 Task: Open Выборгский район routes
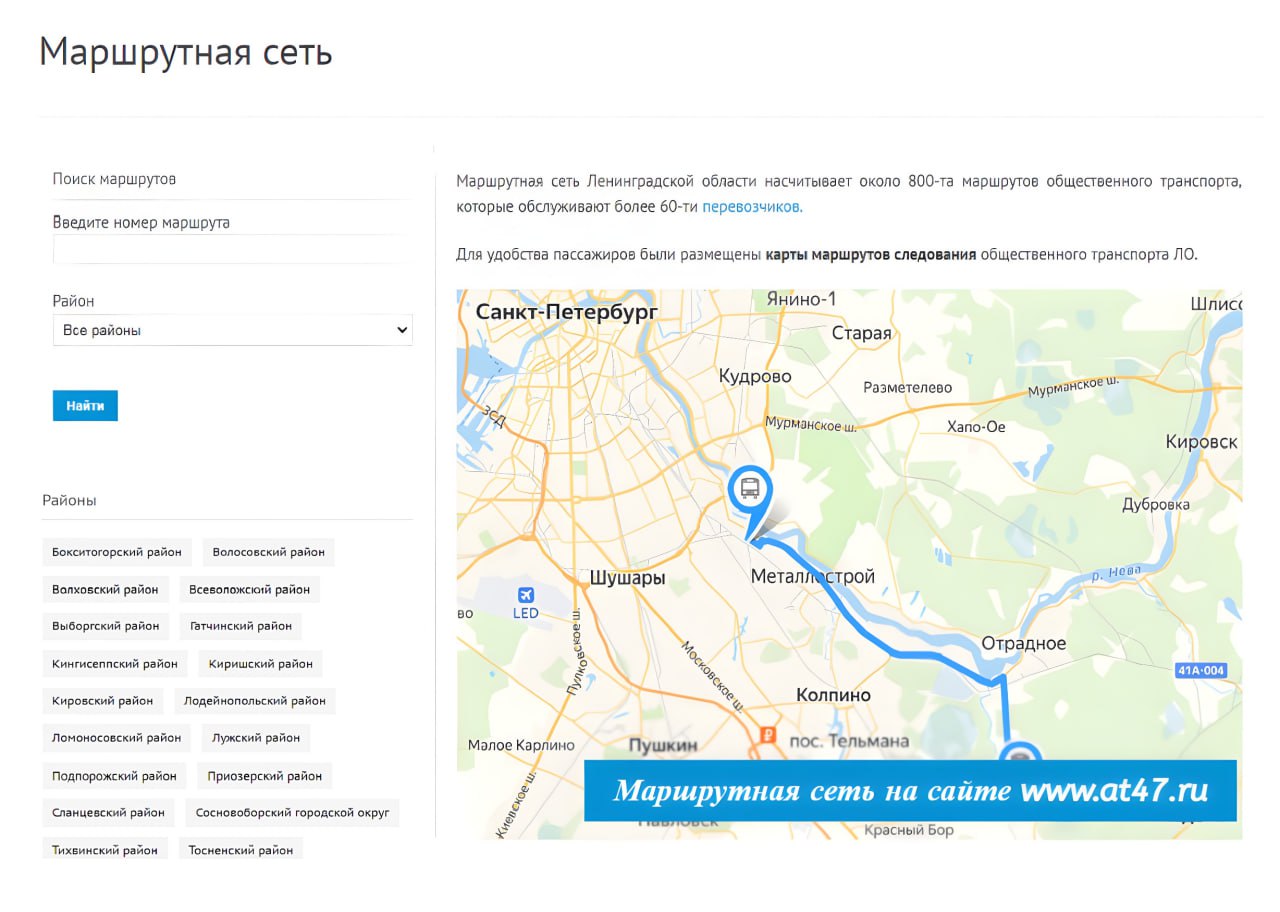(x=106, y=626)
